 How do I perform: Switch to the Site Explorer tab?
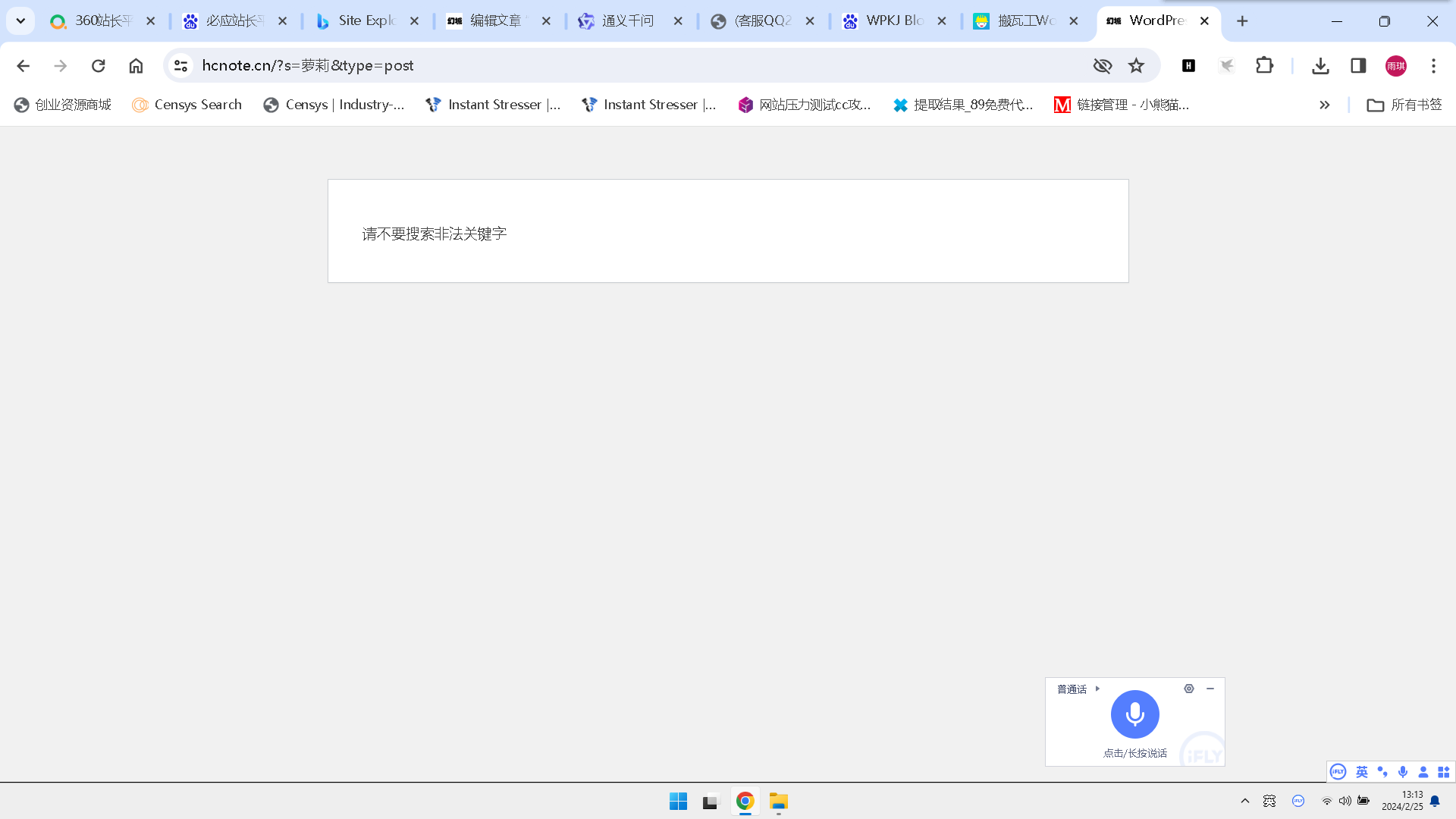point(366,21)
